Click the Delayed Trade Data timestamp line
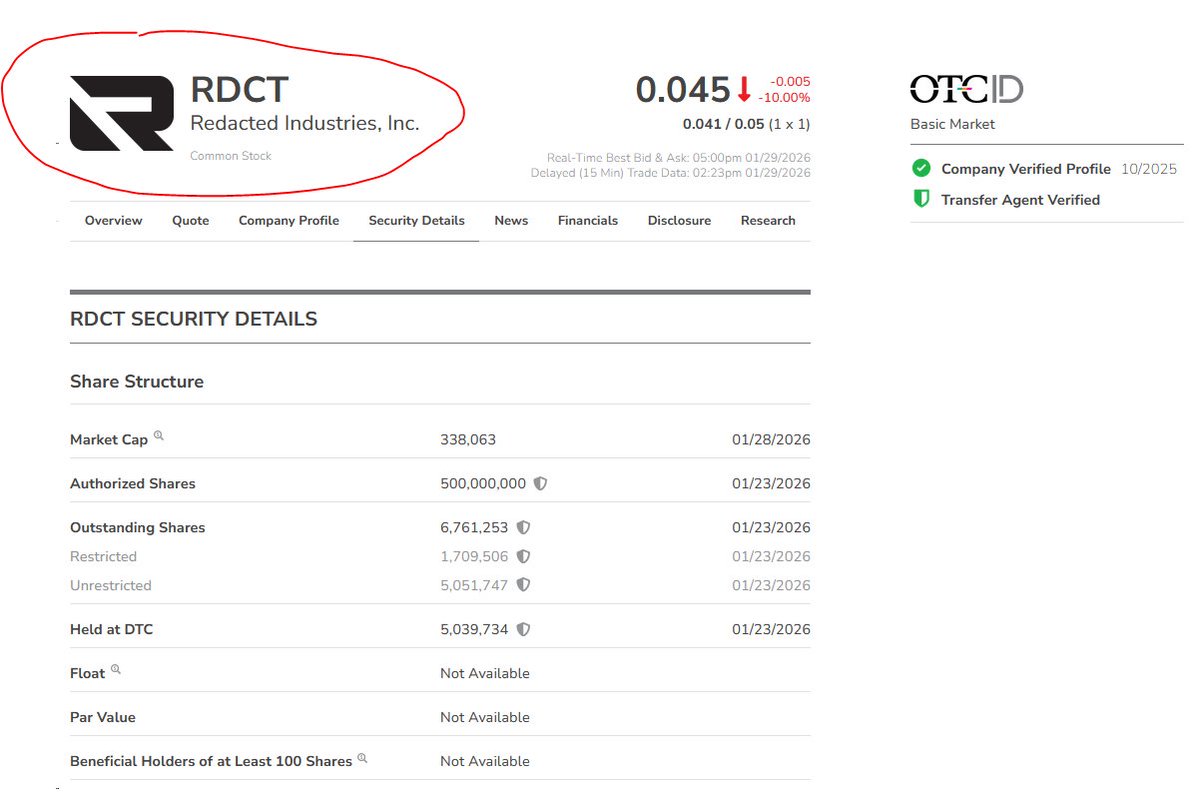The height and width of the screenshot is (793, 1200). tap(671, 173)
